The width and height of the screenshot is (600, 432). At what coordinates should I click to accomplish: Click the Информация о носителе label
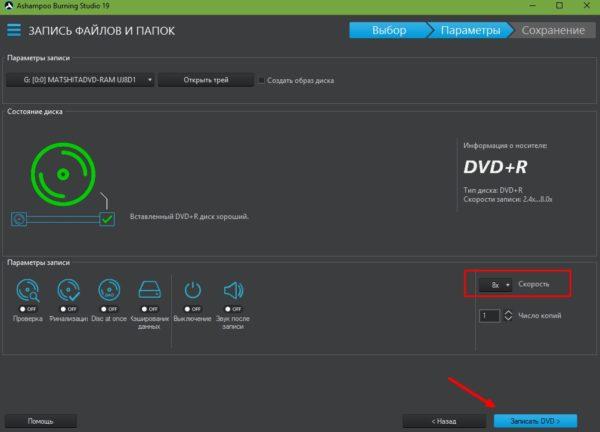[x=505, y=145]
